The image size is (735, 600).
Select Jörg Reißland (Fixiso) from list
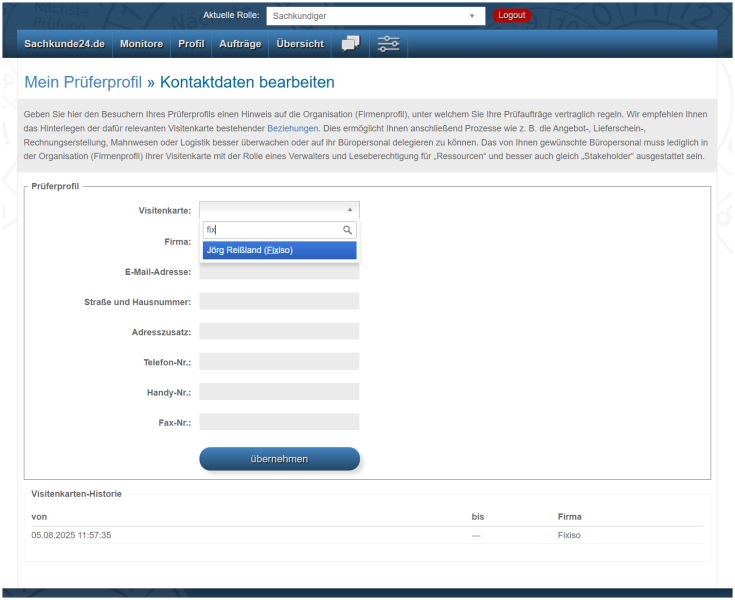click(279, 250)
